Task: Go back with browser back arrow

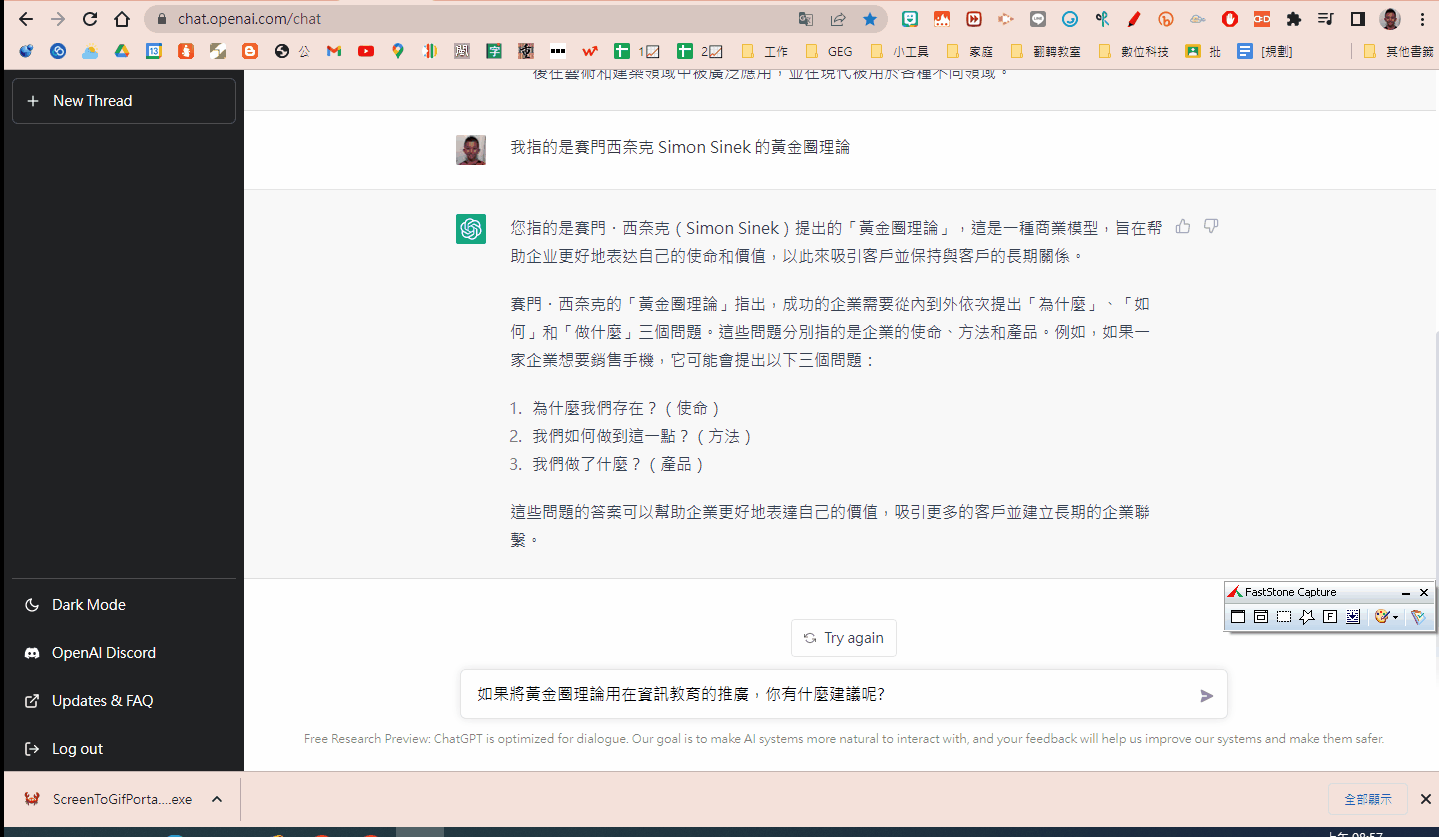Action: pyautogui.click(x=26, y=19)
